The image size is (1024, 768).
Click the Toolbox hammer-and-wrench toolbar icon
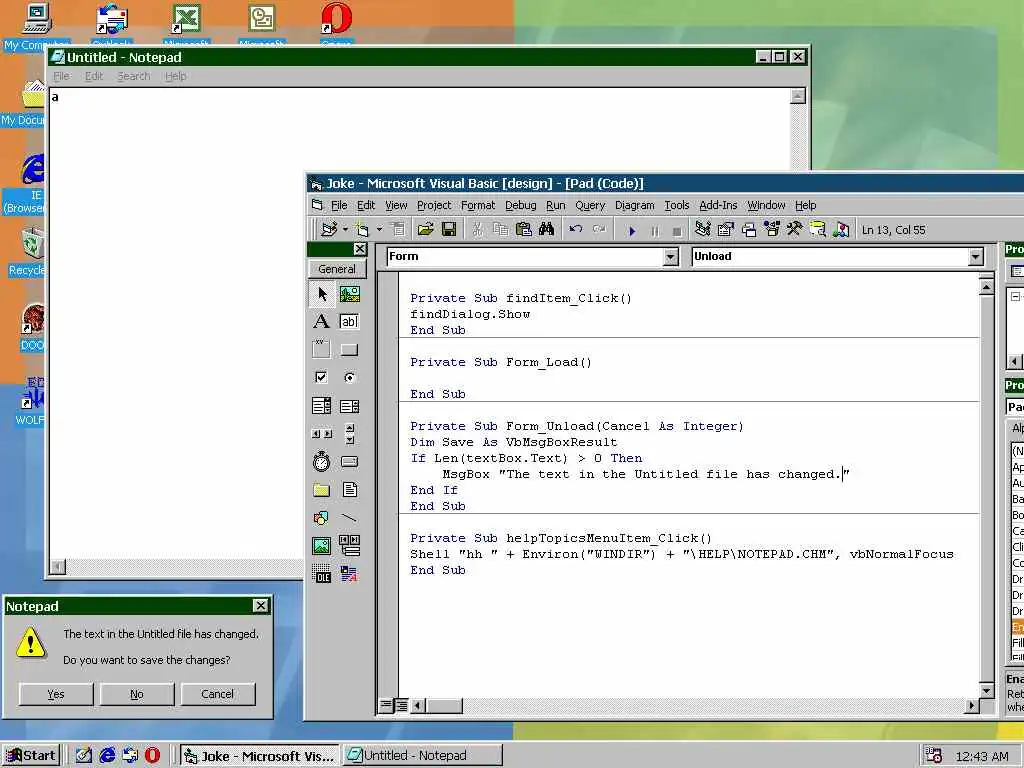point(795,229)
